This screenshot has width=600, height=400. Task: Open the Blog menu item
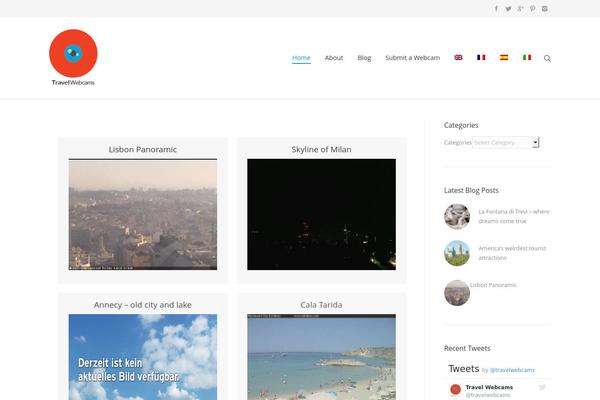(x=364, y=58)
